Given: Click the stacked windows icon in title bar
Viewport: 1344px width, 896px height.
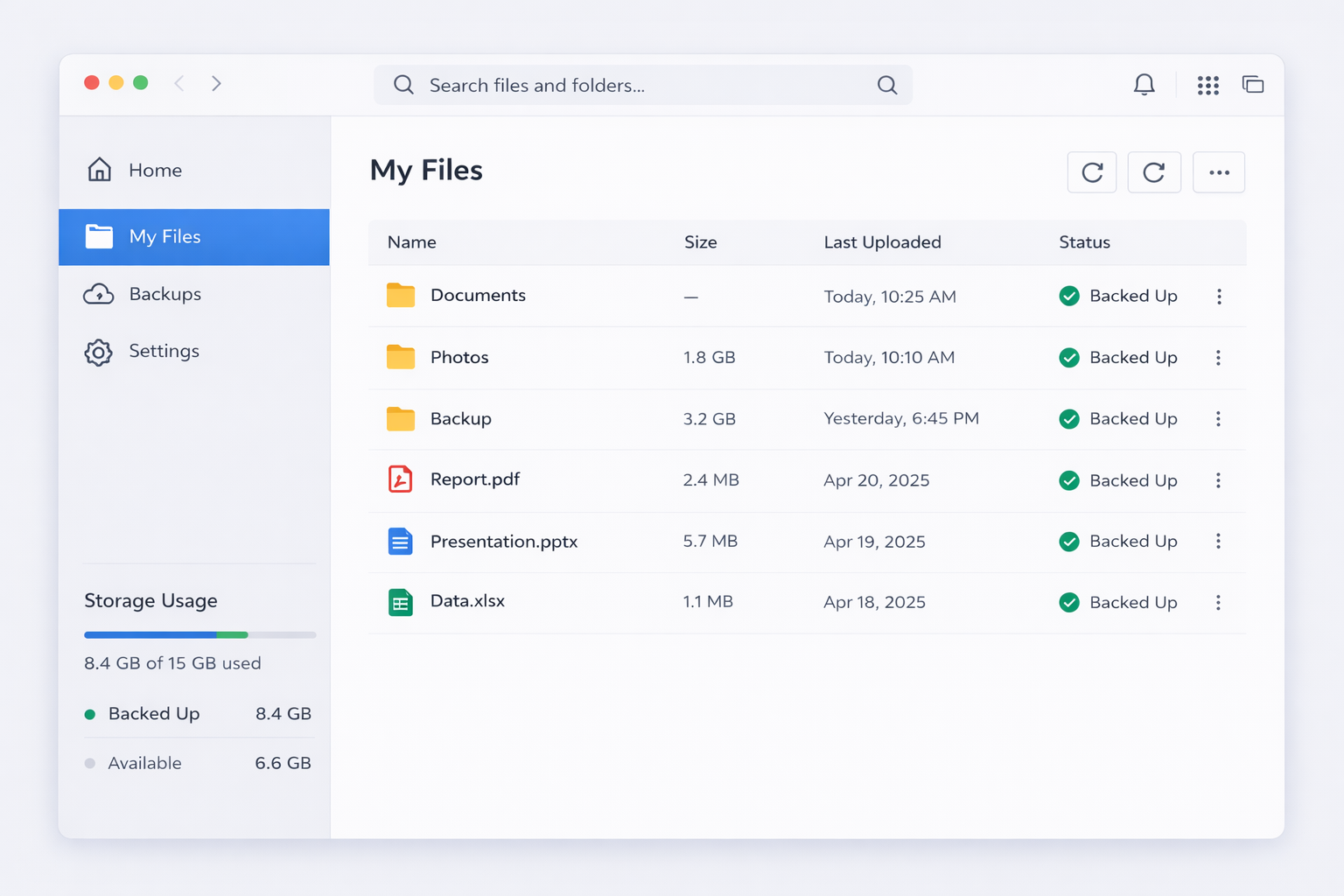Looking at the screenshot, I should pyautogui.click(x=1253, y=85).
